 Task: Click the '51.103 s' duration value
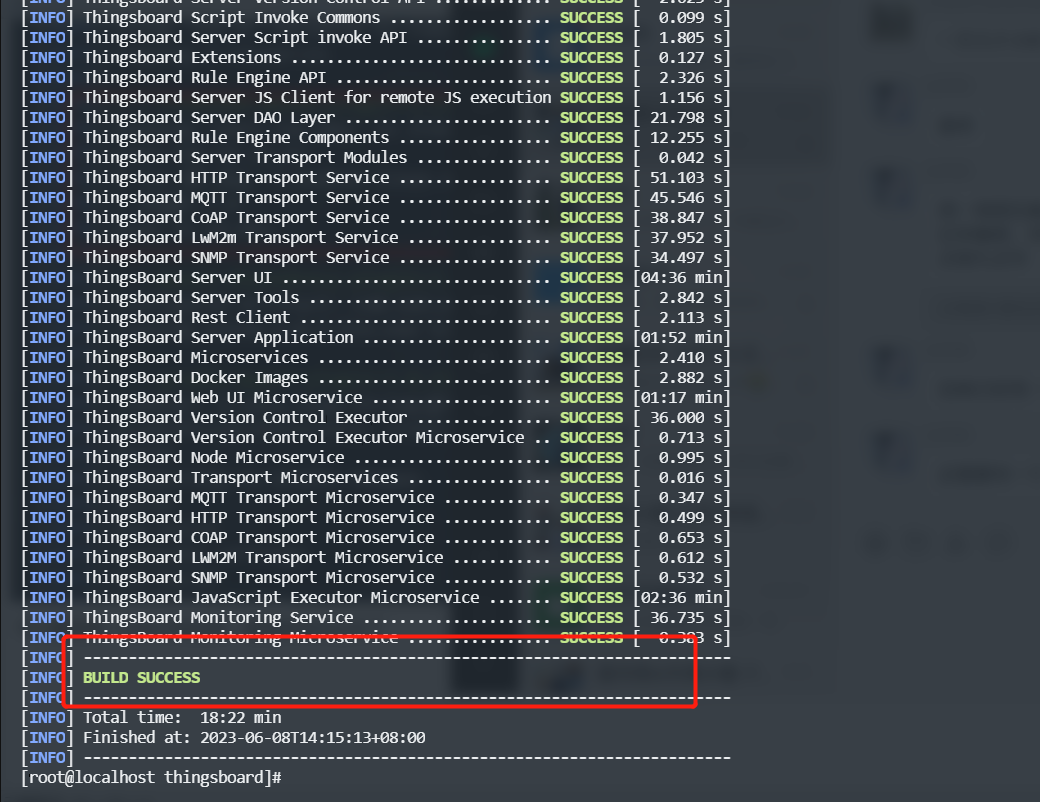tap(686, 178)
